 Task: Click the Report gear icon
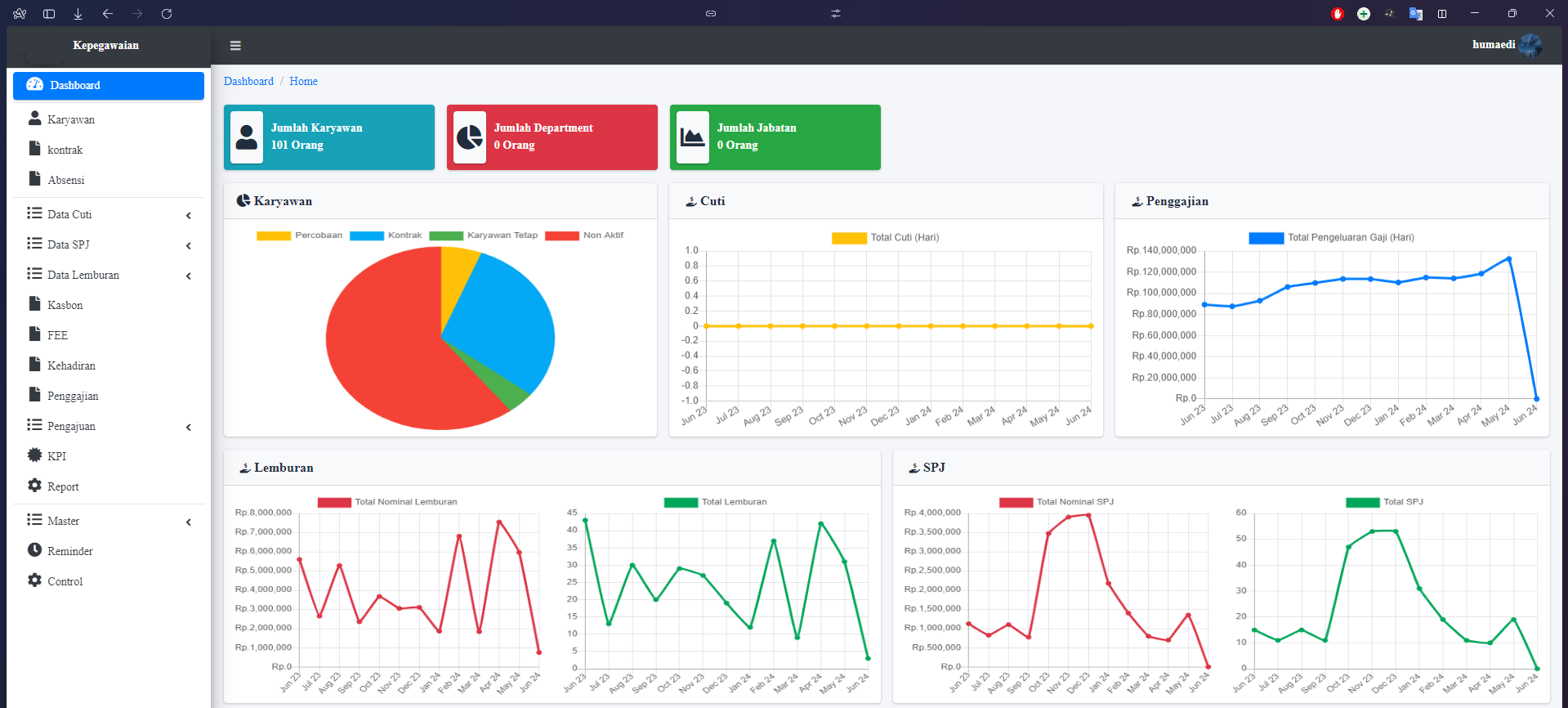(x=34, y=485)
